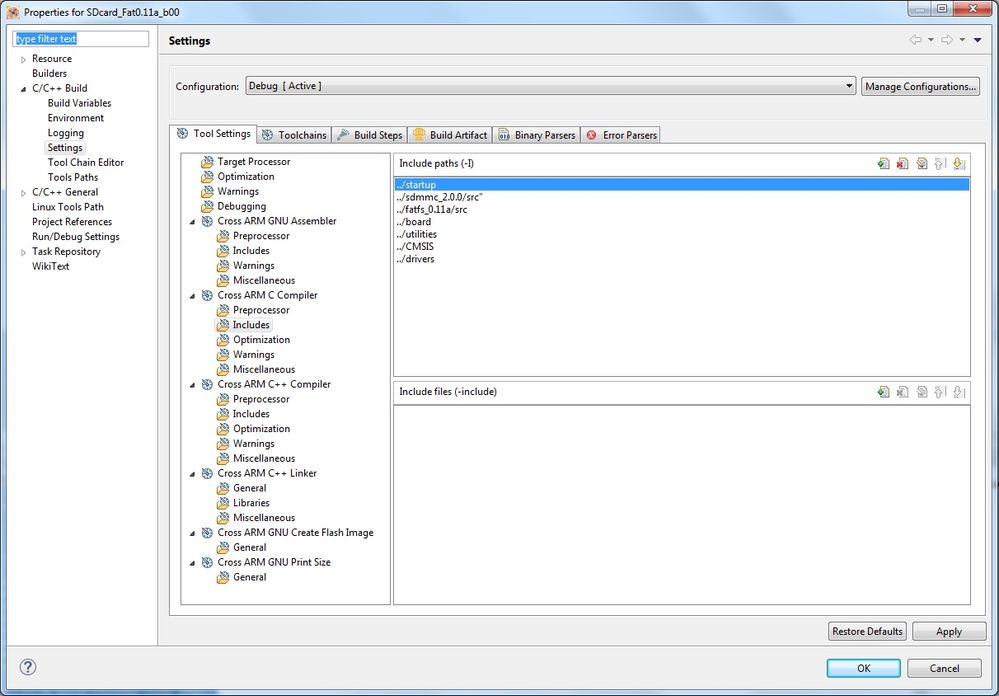Go forward with the right arrow icon
Viewport: 999px width, 696px height.
coord(947,40)
